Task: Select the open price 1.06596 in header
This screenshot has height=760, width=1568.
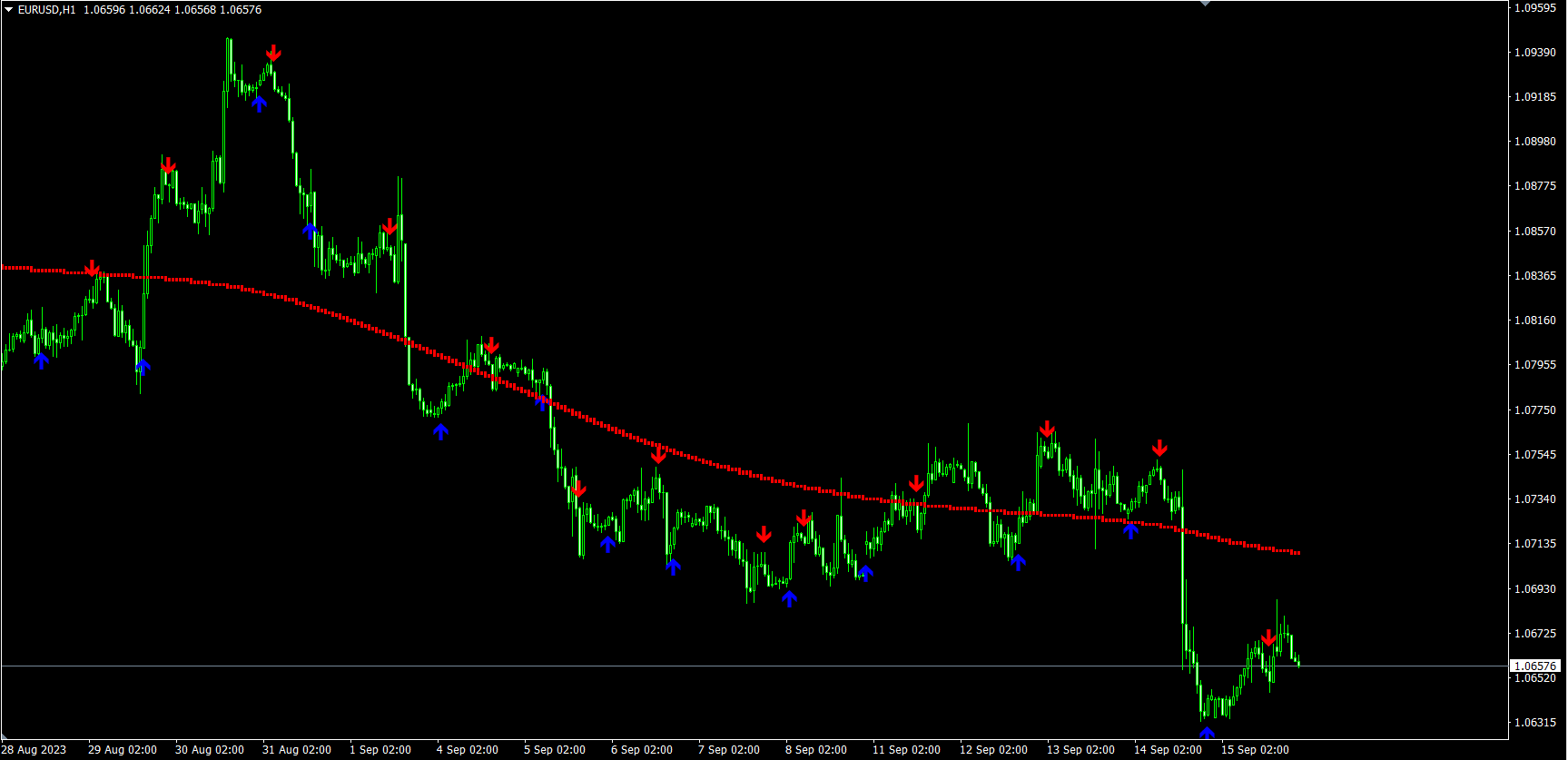Action: coord(104,10)
